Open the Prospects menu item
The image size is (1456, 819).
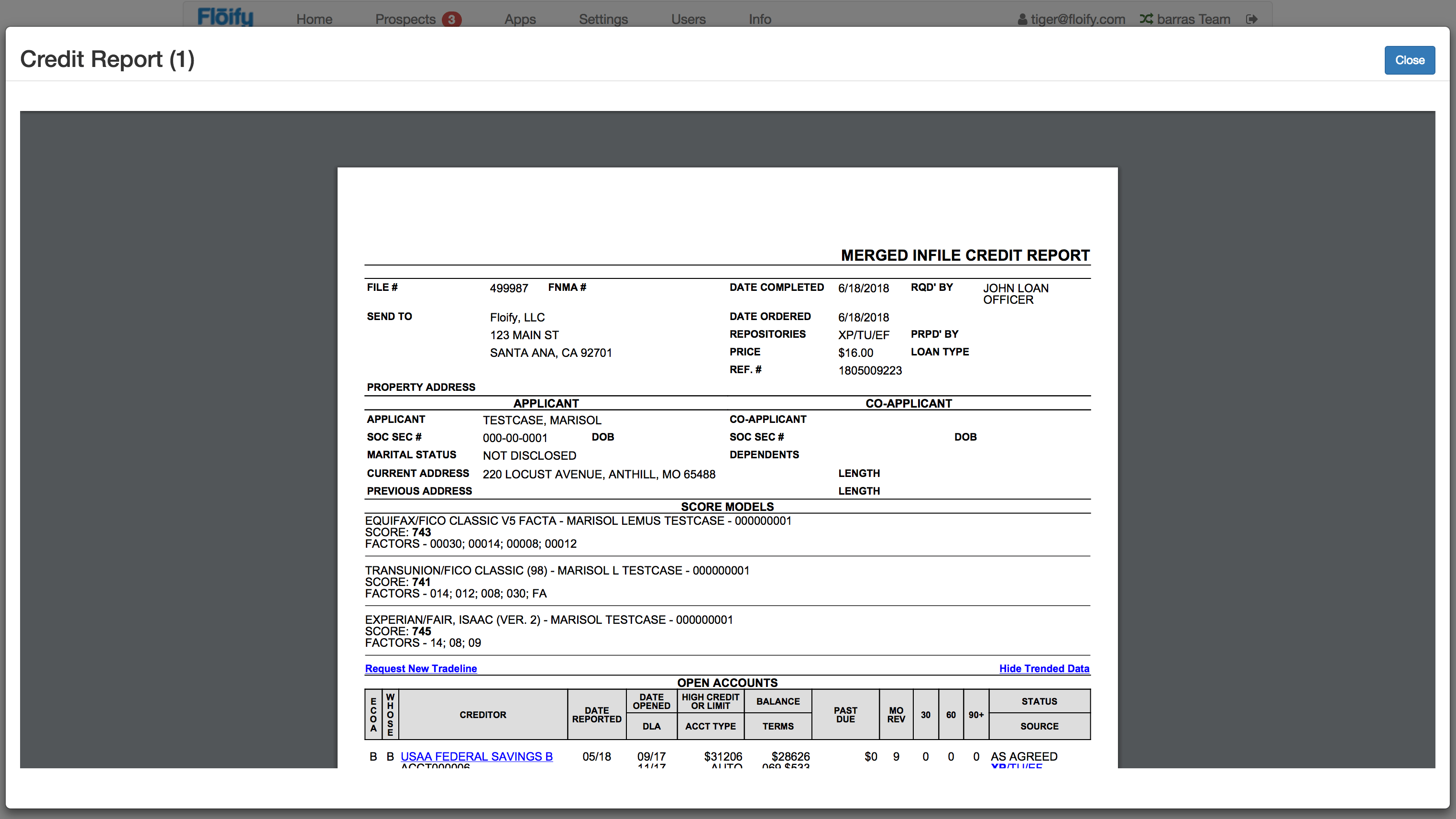point(405,20)
